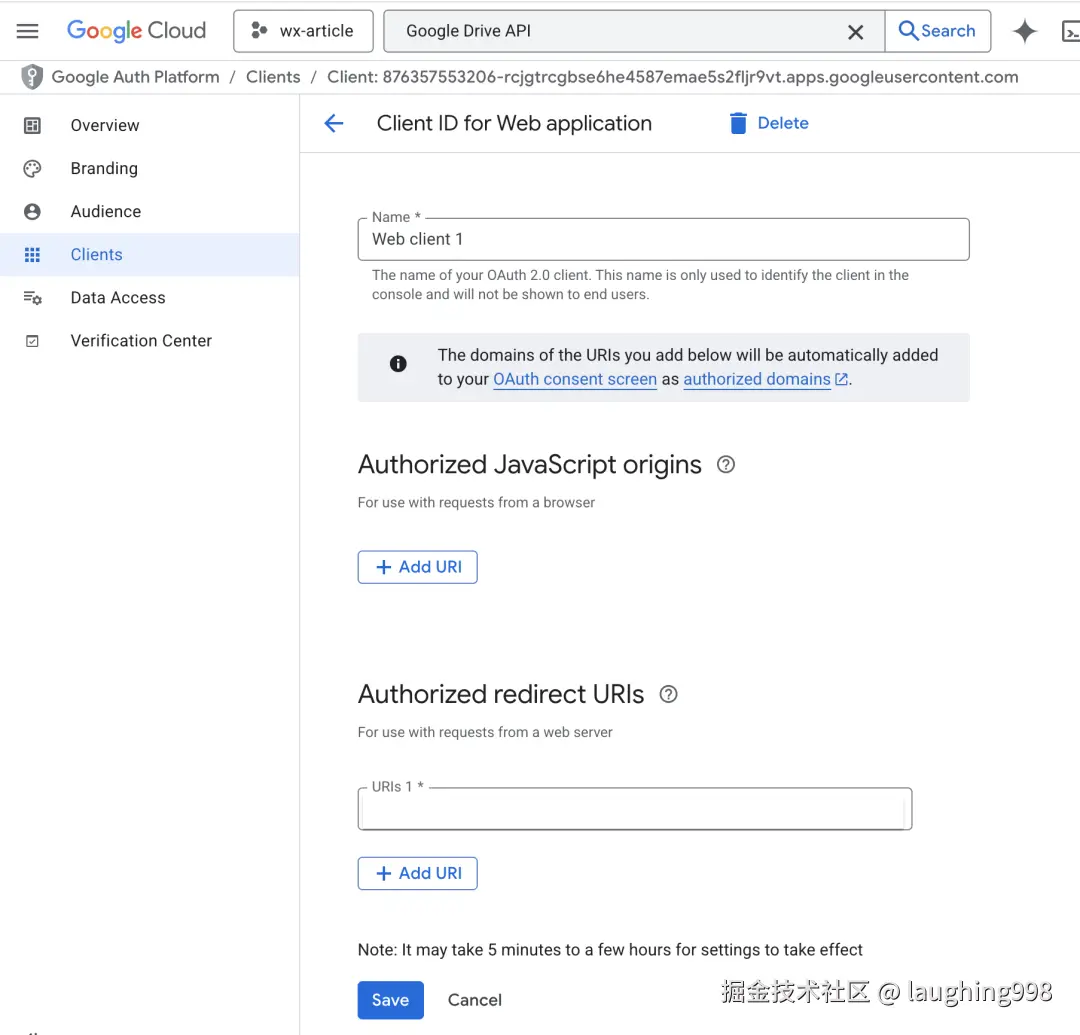1080x1035 pixels.
Task: Open help for Authorized redirect URIs
Action: (x=668, y=694)
